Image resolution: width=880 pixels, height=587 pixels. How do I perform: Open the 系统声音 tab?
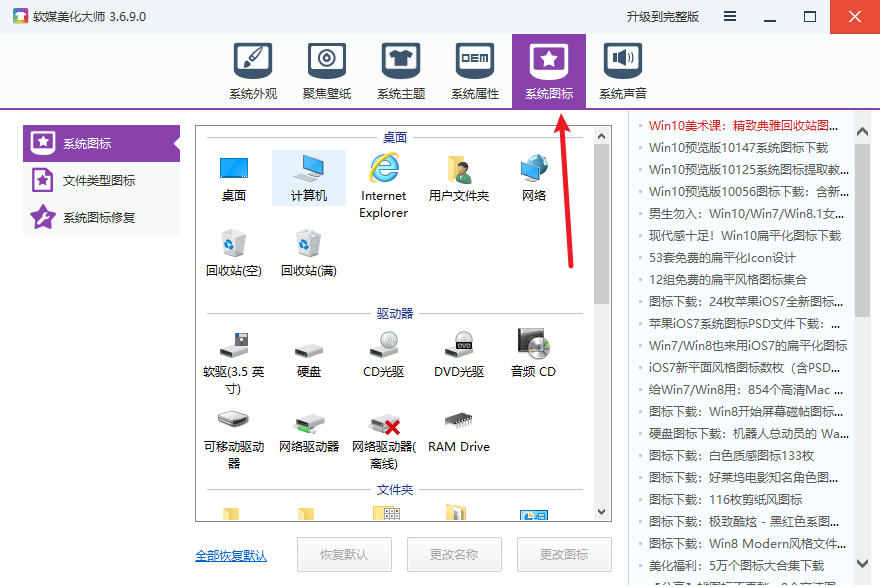coord(623,72)
